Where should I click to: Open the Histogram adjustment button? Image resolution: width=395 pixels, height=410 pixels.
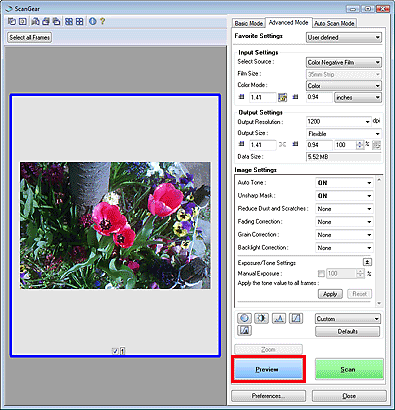point(279,318)
